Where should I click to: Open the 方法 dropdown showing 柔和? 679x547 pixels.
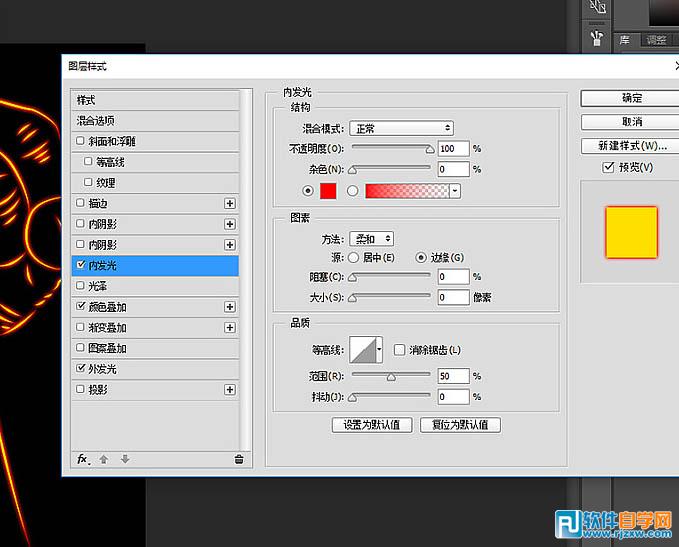[x=372, y=239]
